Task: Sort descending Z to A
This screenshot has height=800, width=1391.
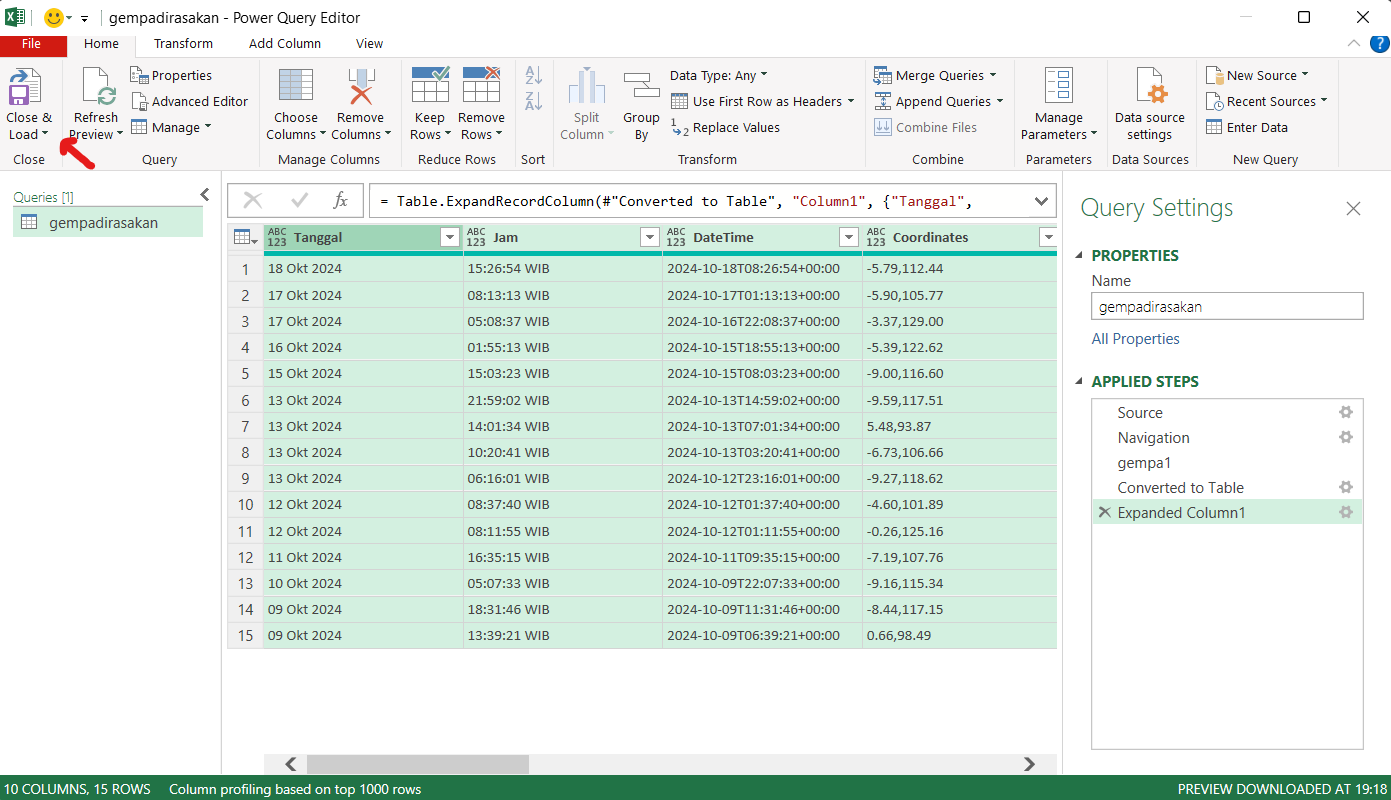Action: pyautogui.click(x=533, y=101)
